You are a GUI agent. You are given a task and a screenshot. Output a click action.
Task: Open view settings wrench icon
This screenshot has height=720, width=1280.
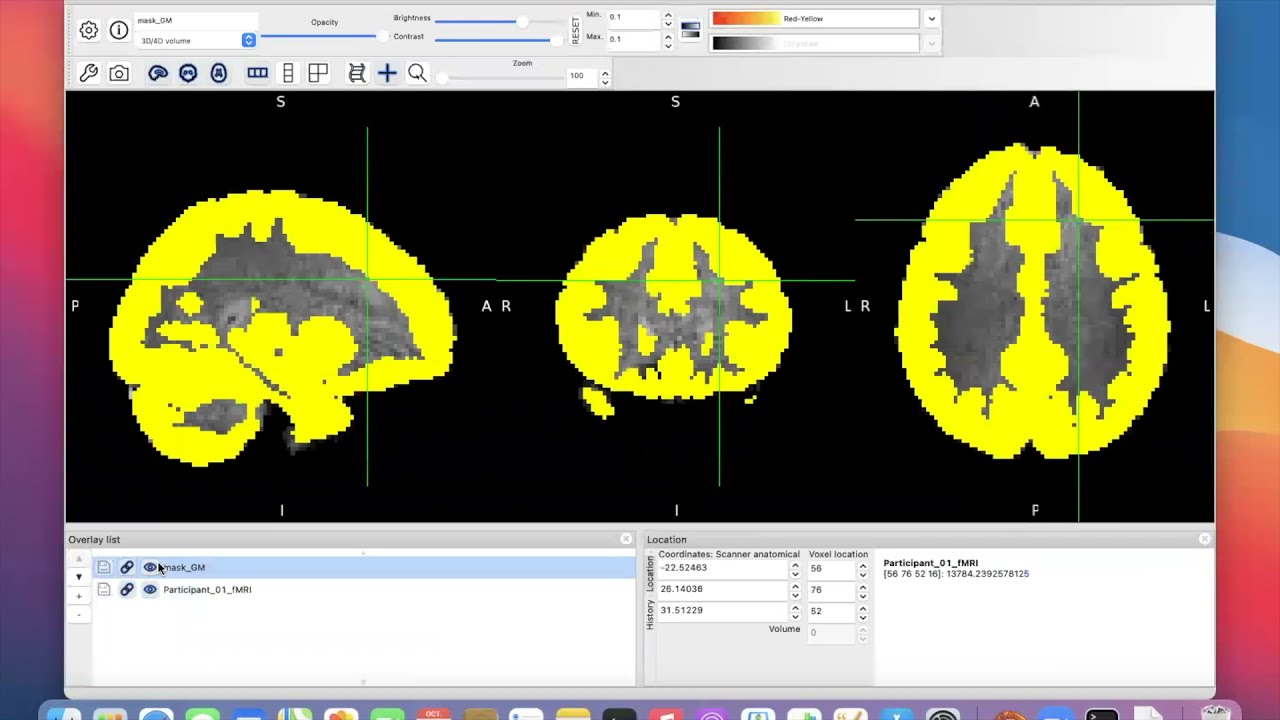tap(89, 73)
